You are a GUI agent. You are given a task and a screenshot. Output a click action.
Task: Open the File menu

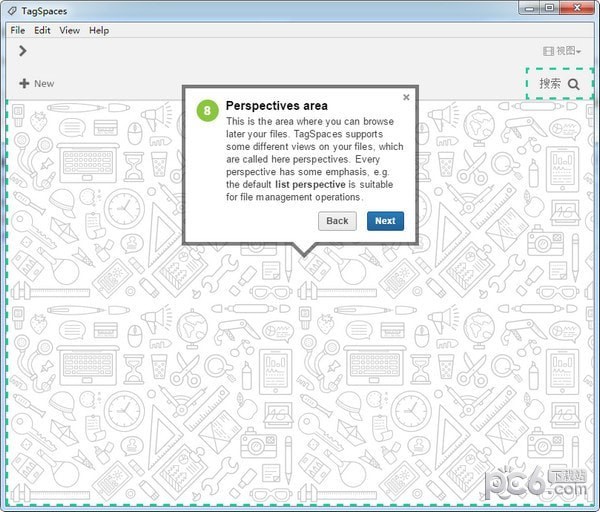18,30
